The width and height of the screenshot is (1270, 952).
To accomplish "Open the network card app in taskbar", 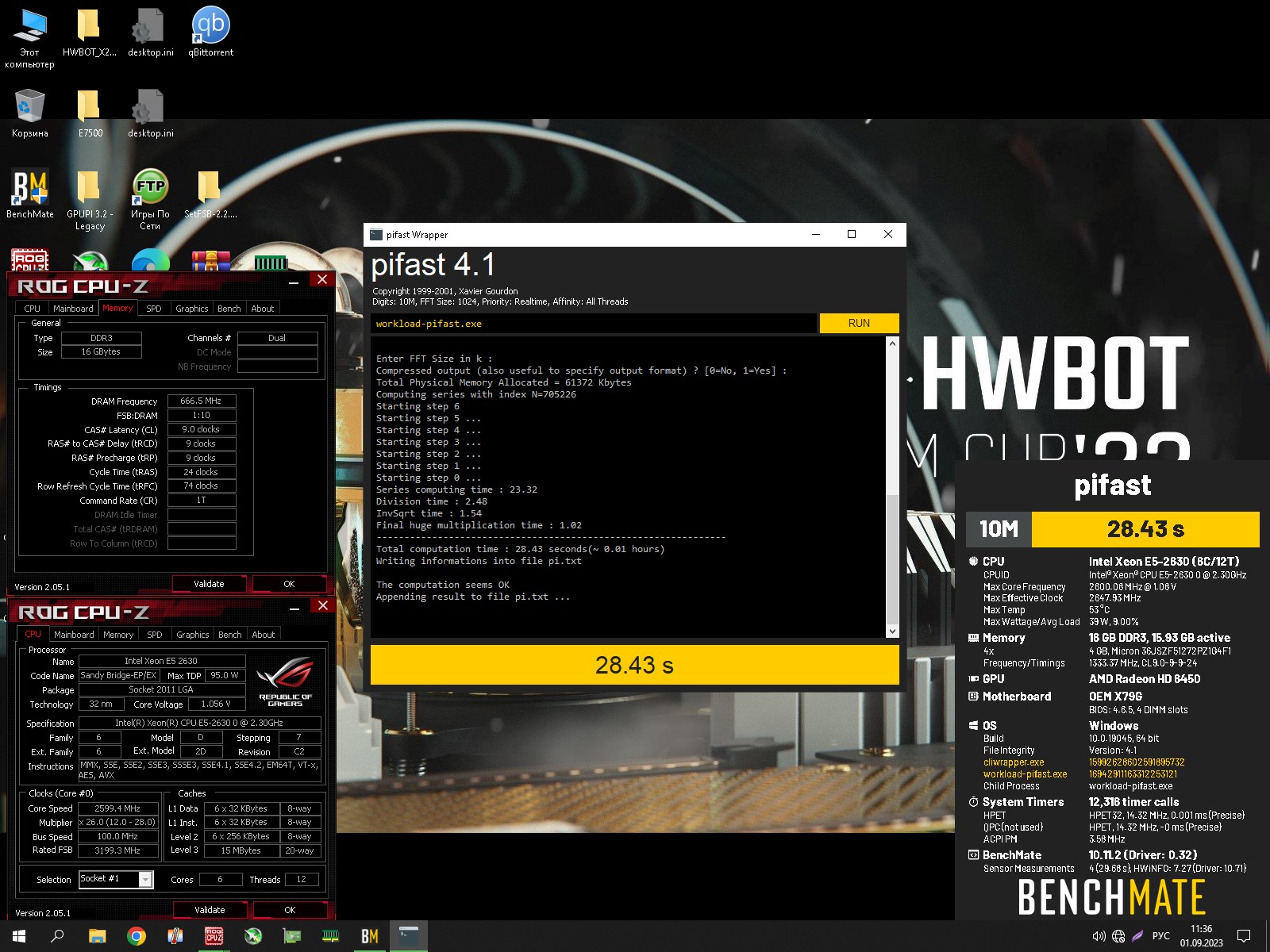I will (x=292, y=936).
